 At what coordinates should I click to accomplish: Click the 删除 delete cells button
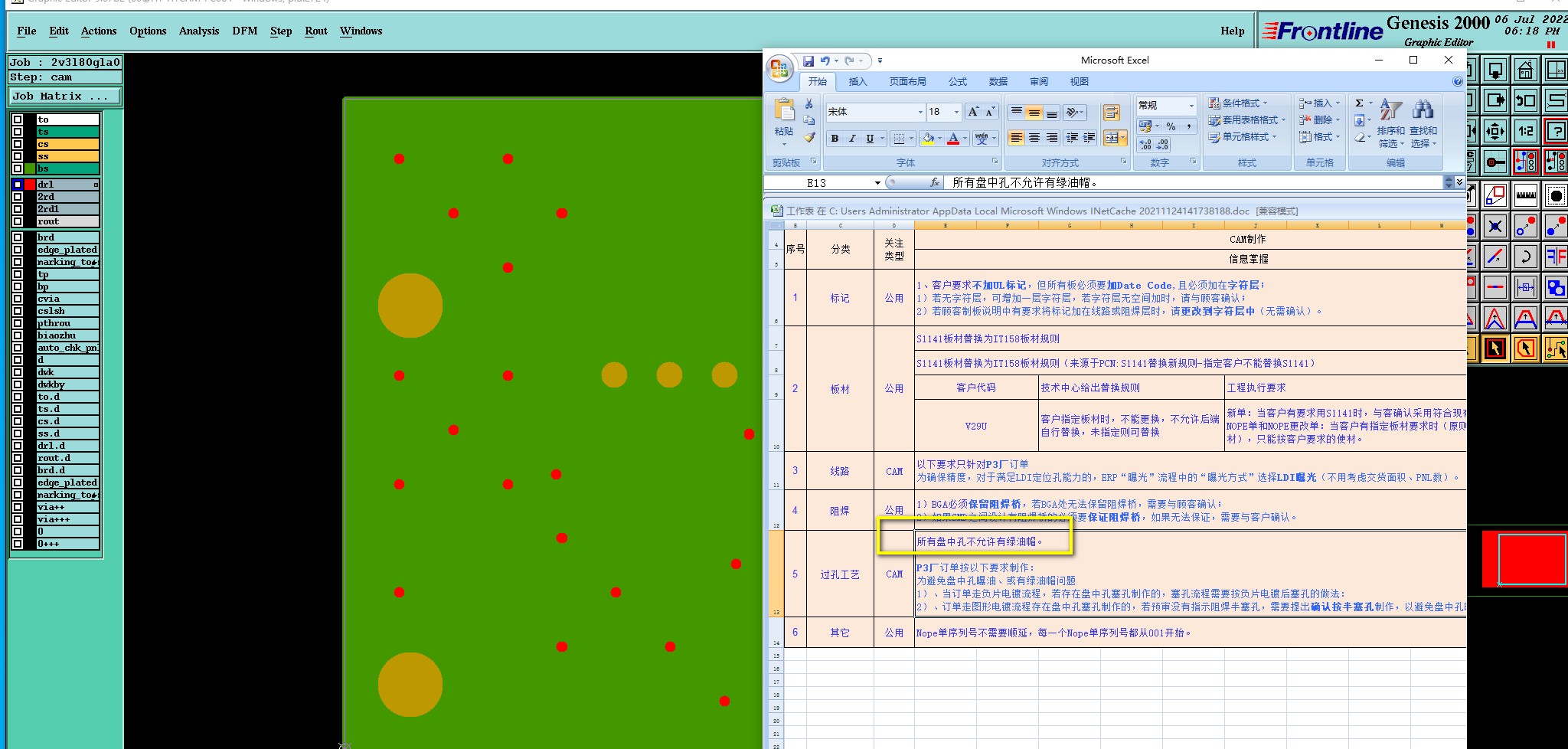coord(1318,120)
